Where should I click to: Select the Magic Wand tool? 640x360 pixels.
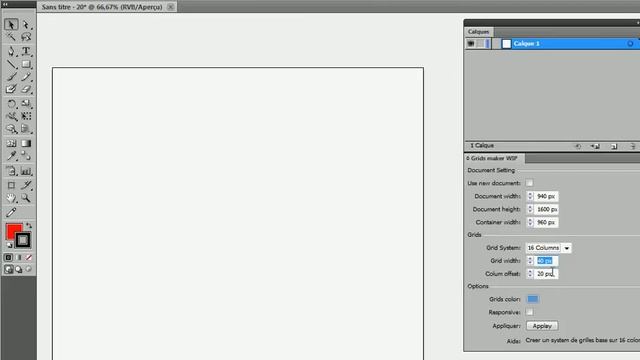point(11,37)
